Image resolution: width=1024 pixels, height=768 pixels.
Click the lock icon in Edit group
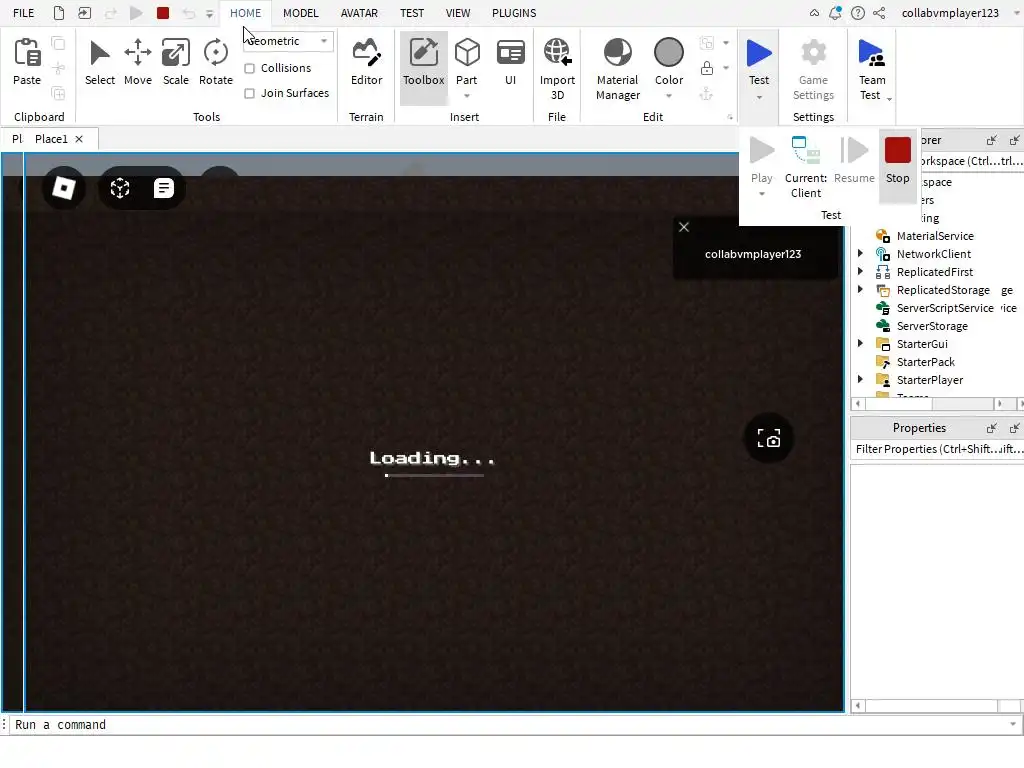[x=707, y=68]
